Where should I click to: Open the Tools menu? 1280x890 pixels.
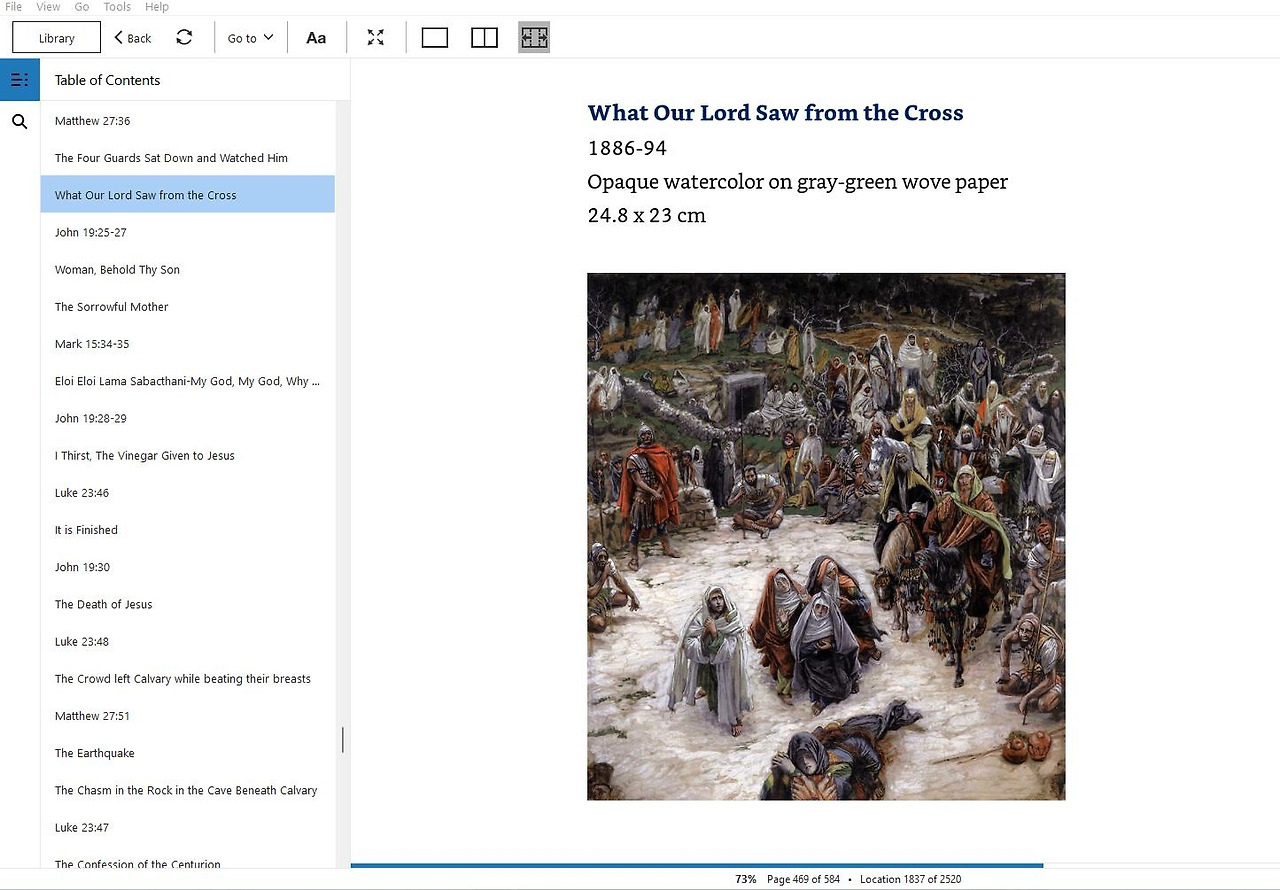tap(117, 7)
